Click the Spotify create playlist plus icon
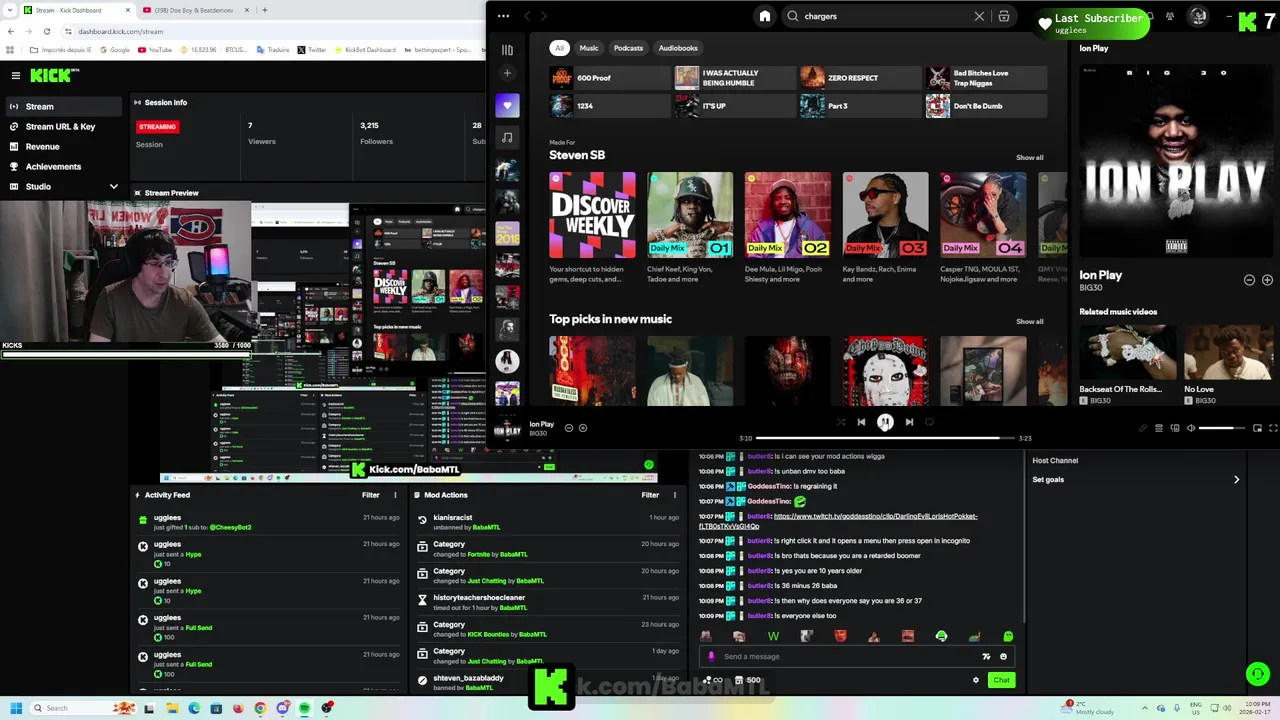 (x=507, y=73)
